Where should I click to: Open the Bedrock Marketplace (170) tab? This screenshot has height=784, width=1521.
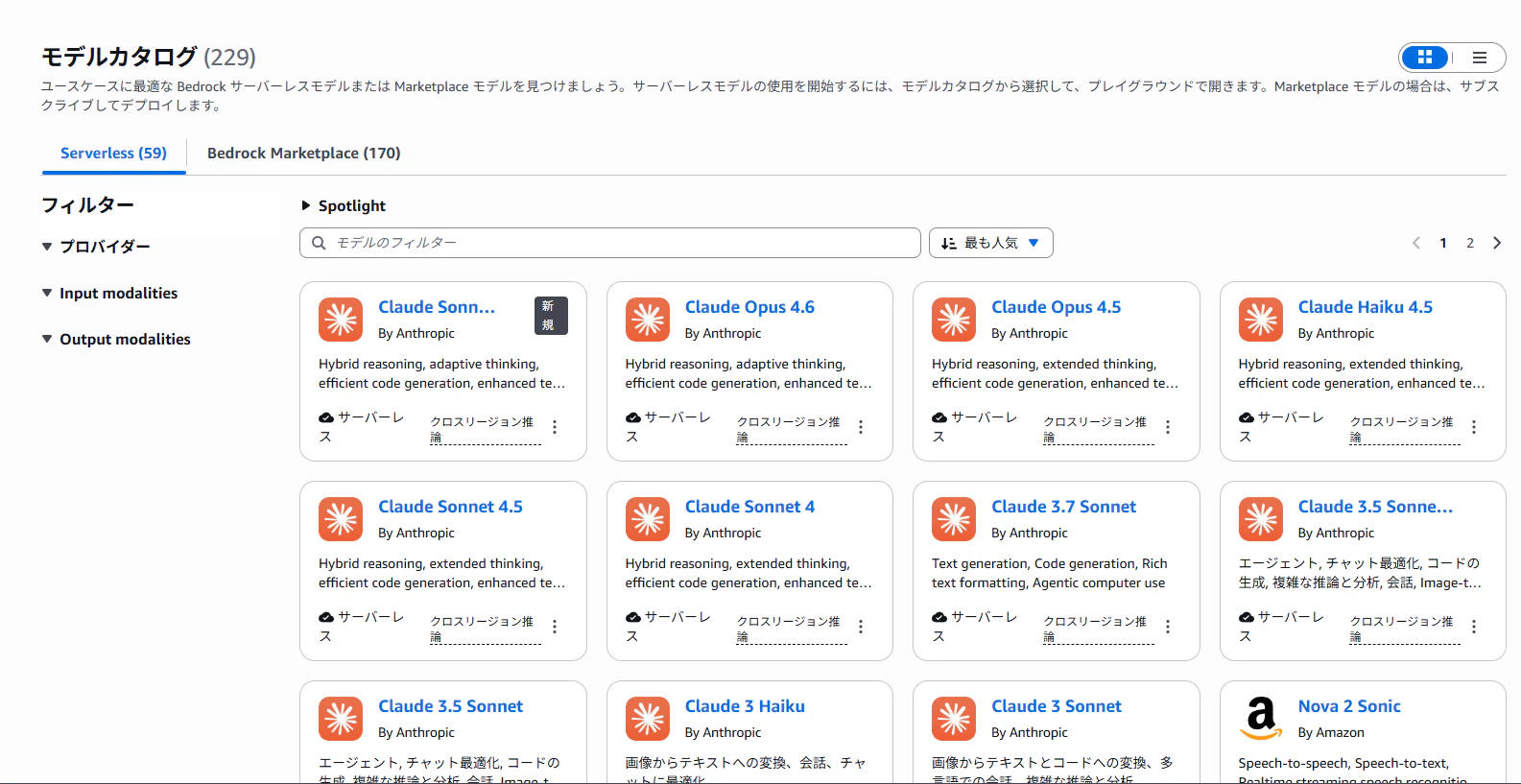[304, 154]
